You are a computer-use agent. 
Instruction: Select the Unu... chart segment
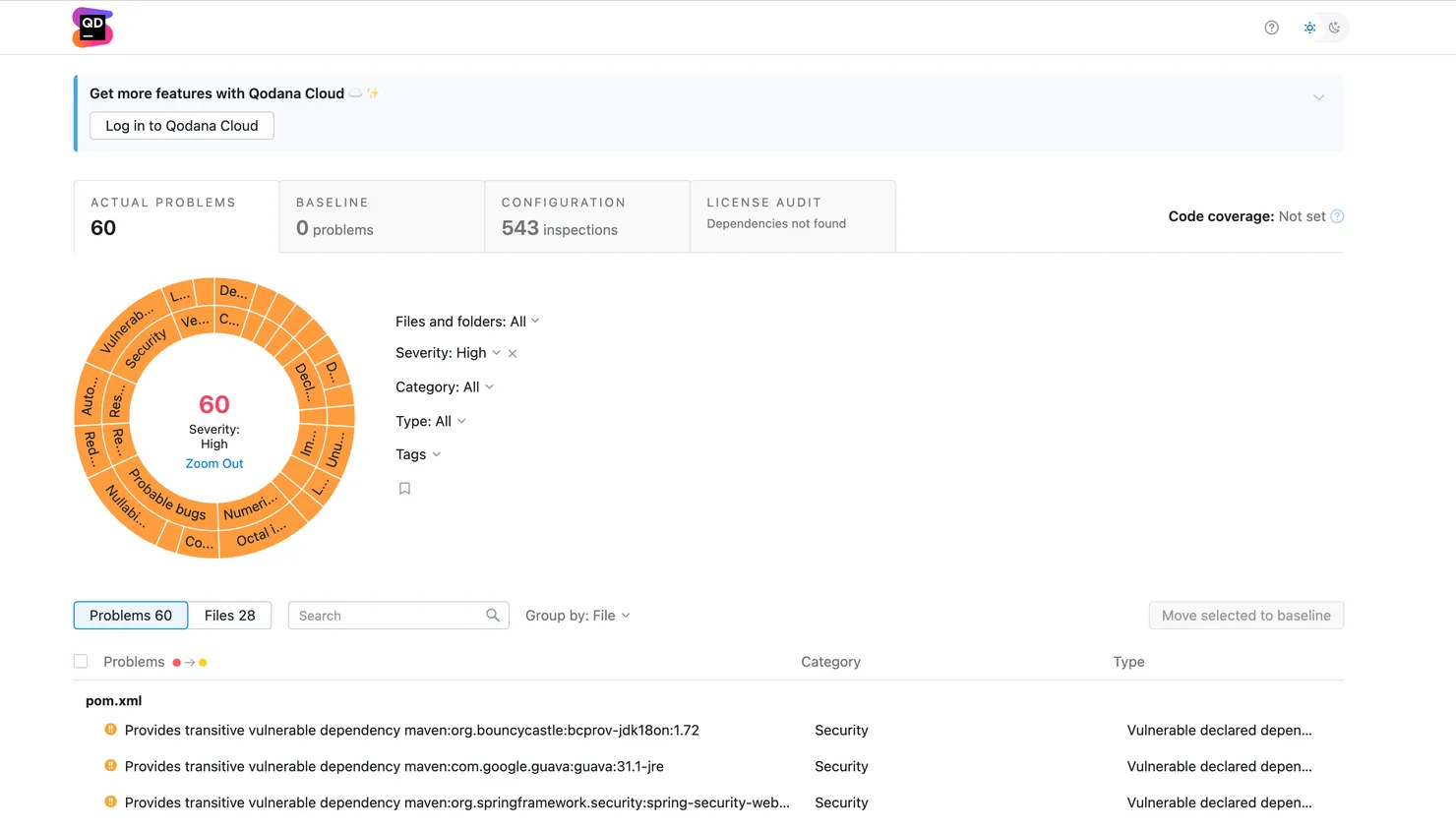pyautogui.click(x=336, y=449)
